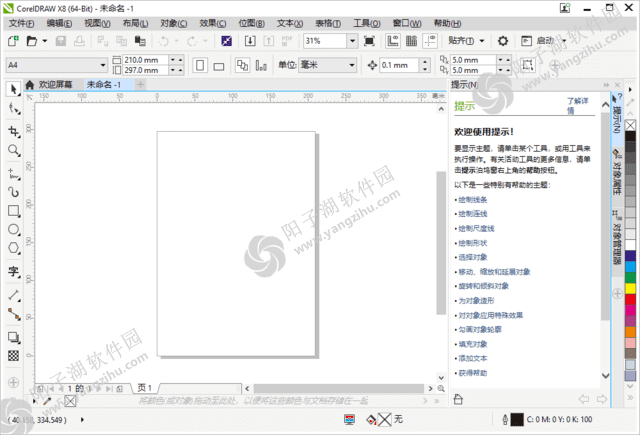Open the 绘制形状 hint link
The height and width of the screenshot is (435, 640).
coord(473,243)
